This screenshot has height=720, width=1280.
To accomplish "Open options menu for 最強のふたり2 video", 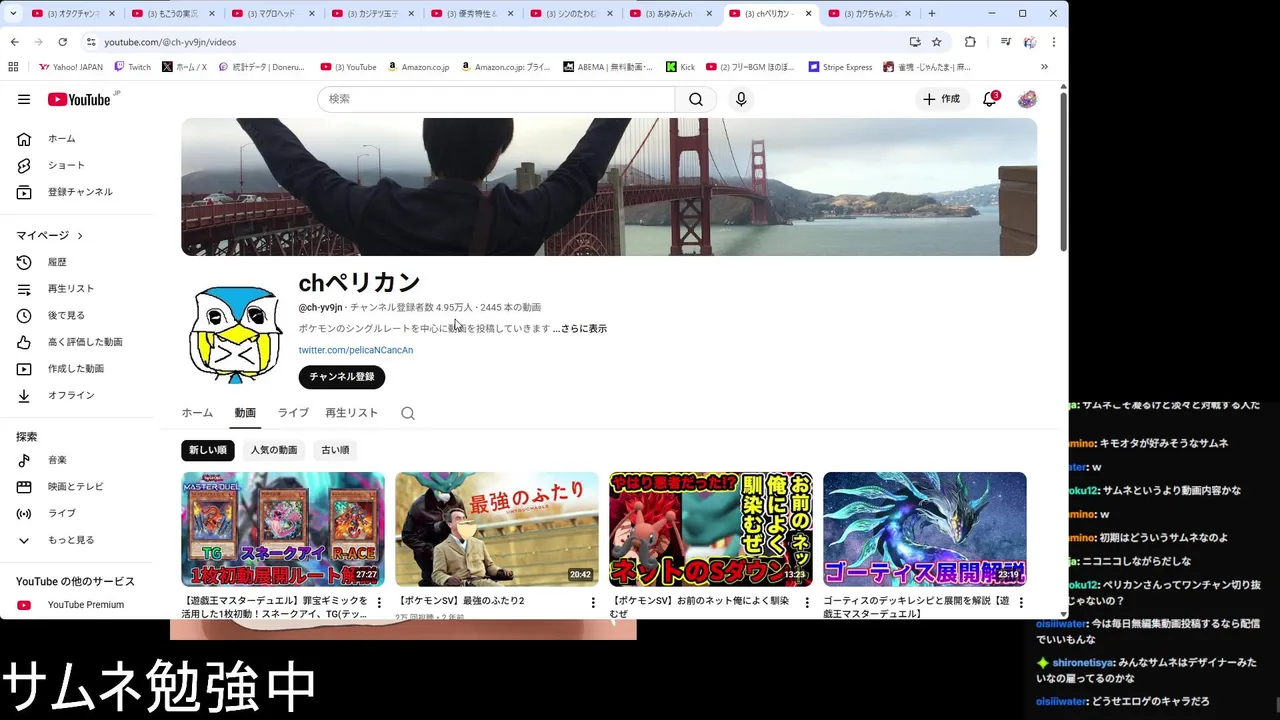I will pyautogui.click(x=593, y=602).
